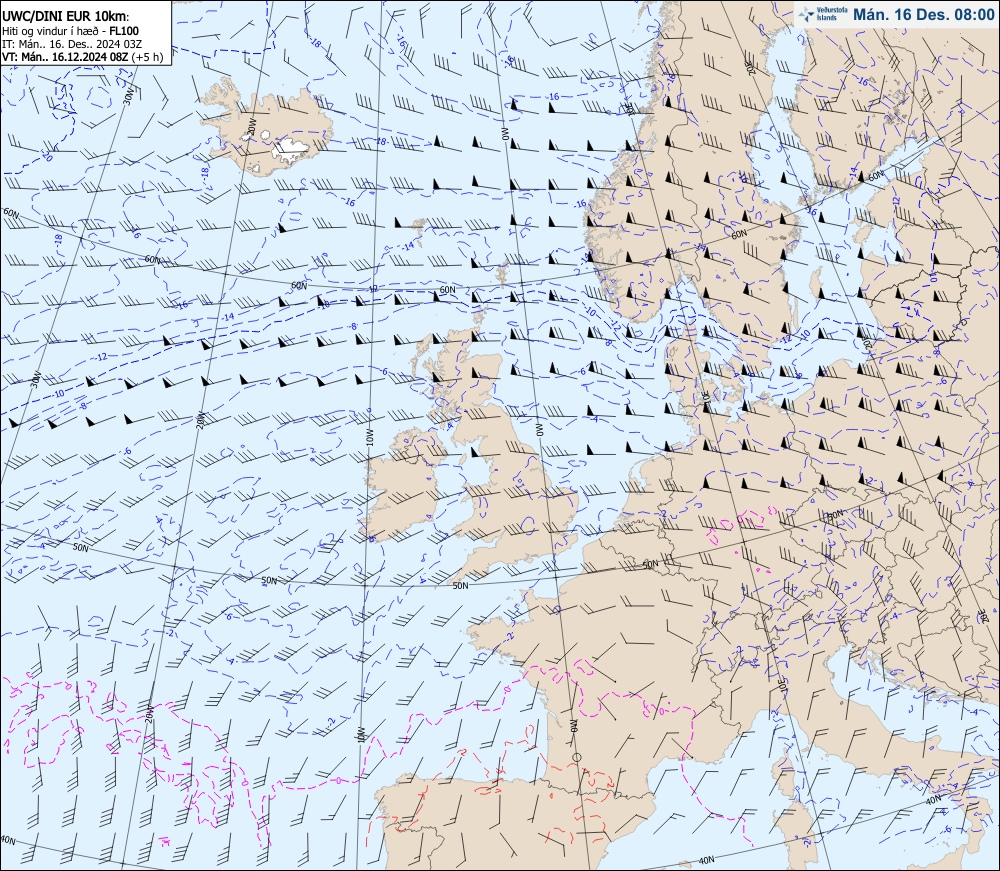
Task: Click the 50N label south of Cornwall
Action: [x=460, y=585]
